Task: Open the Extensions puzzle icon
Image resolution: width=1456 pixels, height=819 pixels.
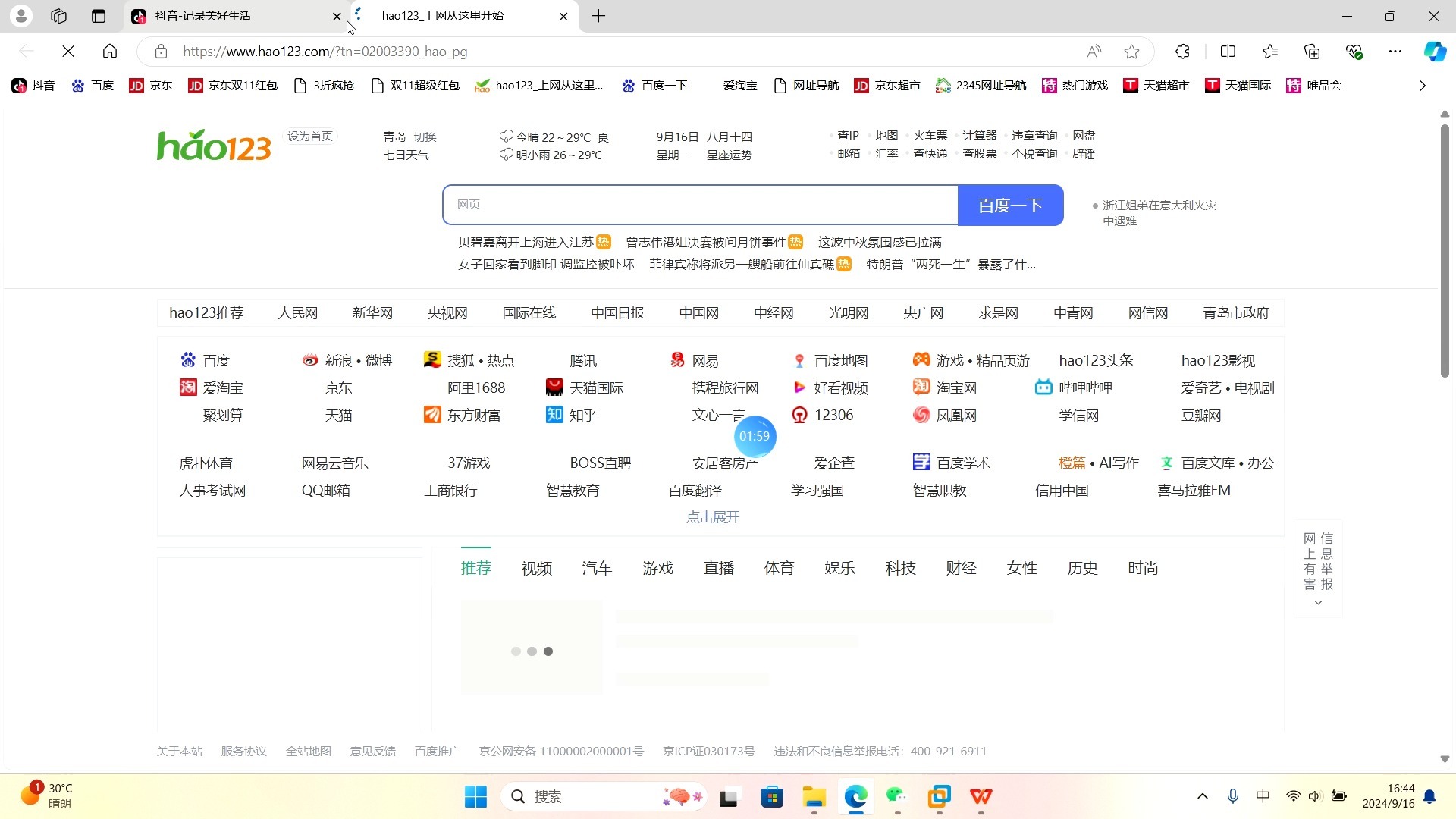Action: (x=1182, y=52)
